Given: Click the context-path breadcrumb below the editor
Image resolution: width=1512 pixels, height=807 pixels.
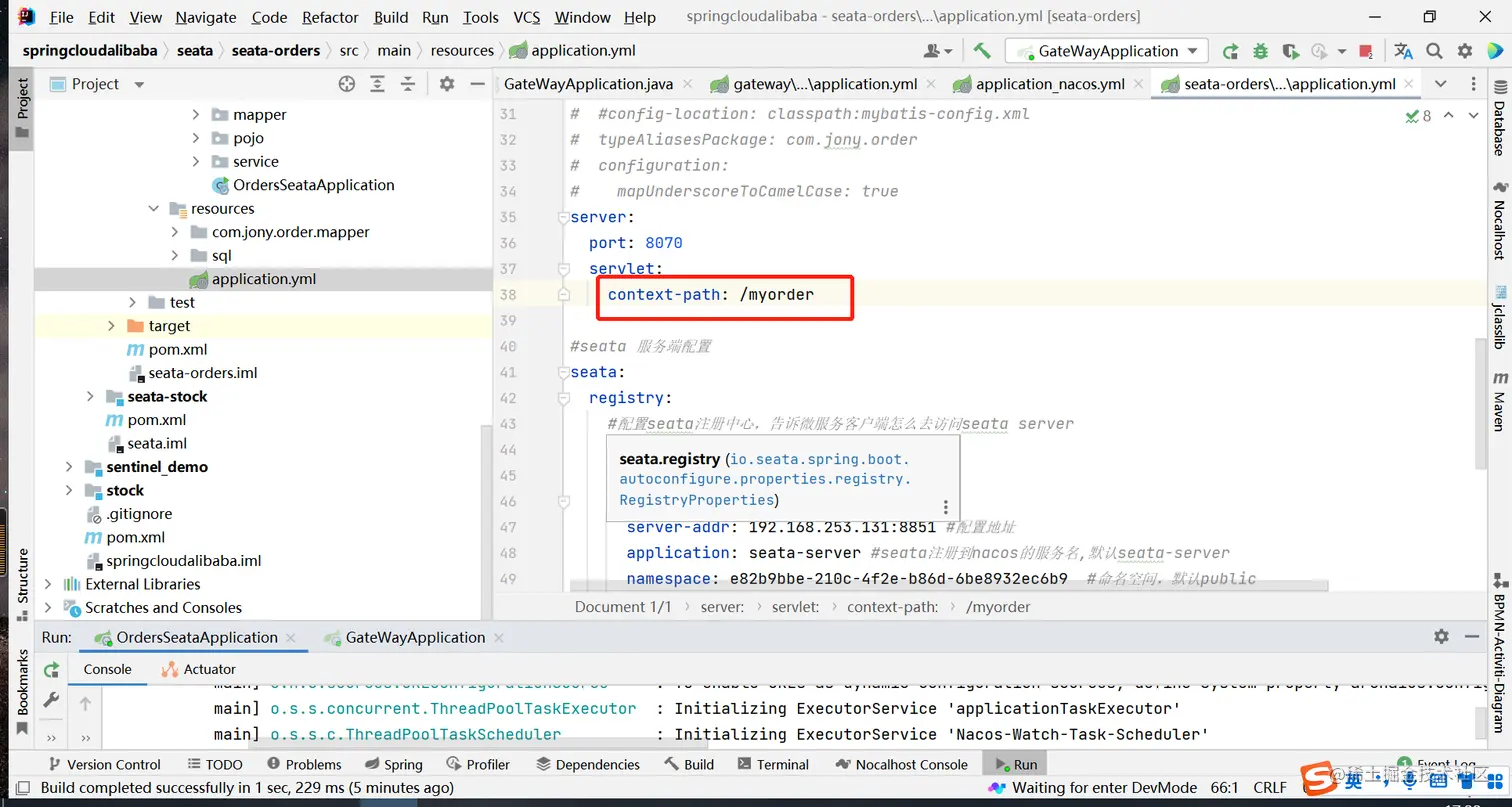Looking at the screenshot, I should [x=892, y=607].
